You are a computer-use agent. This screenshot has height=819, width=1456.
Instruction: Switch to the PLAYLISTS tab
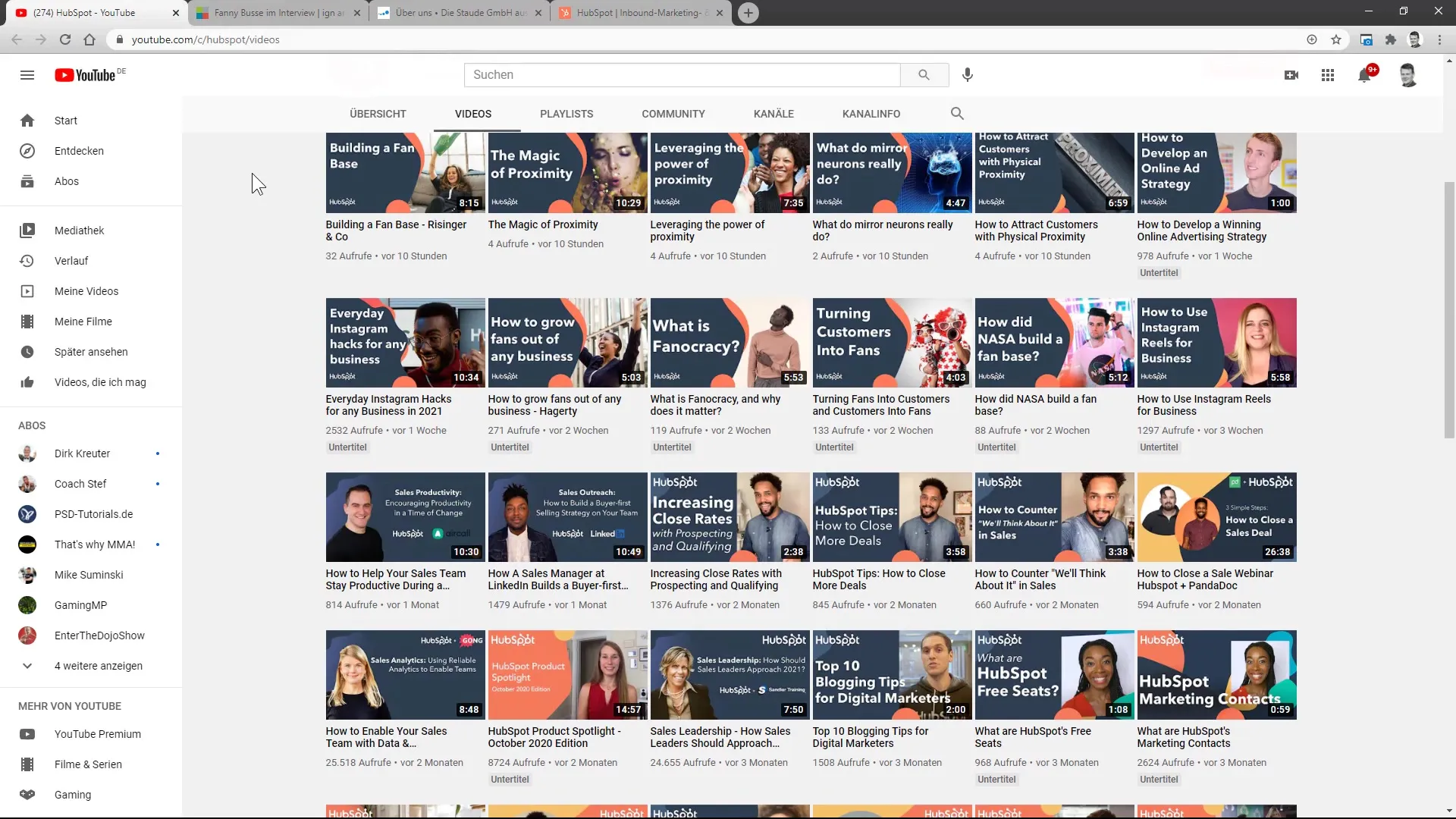(x=566, y=114)
